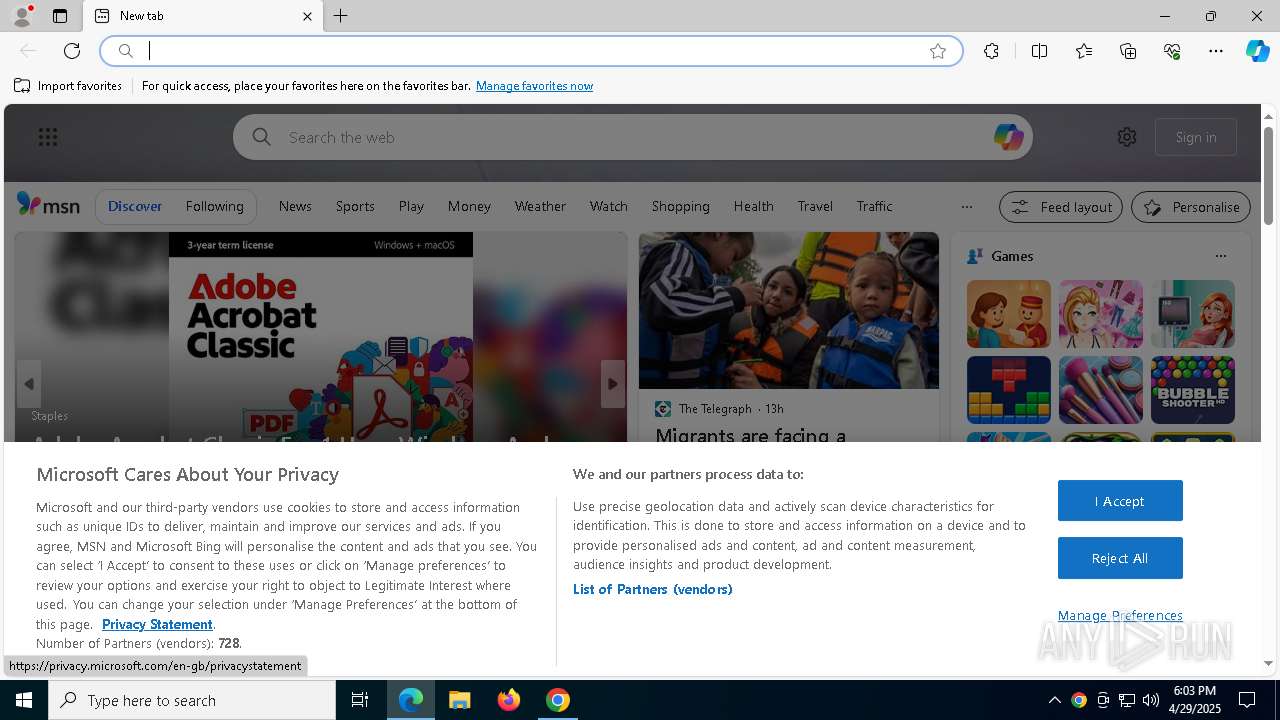The image size is (1280, 720).
Task: Go to previous carousel slide arrow
Action: [29, 384]
